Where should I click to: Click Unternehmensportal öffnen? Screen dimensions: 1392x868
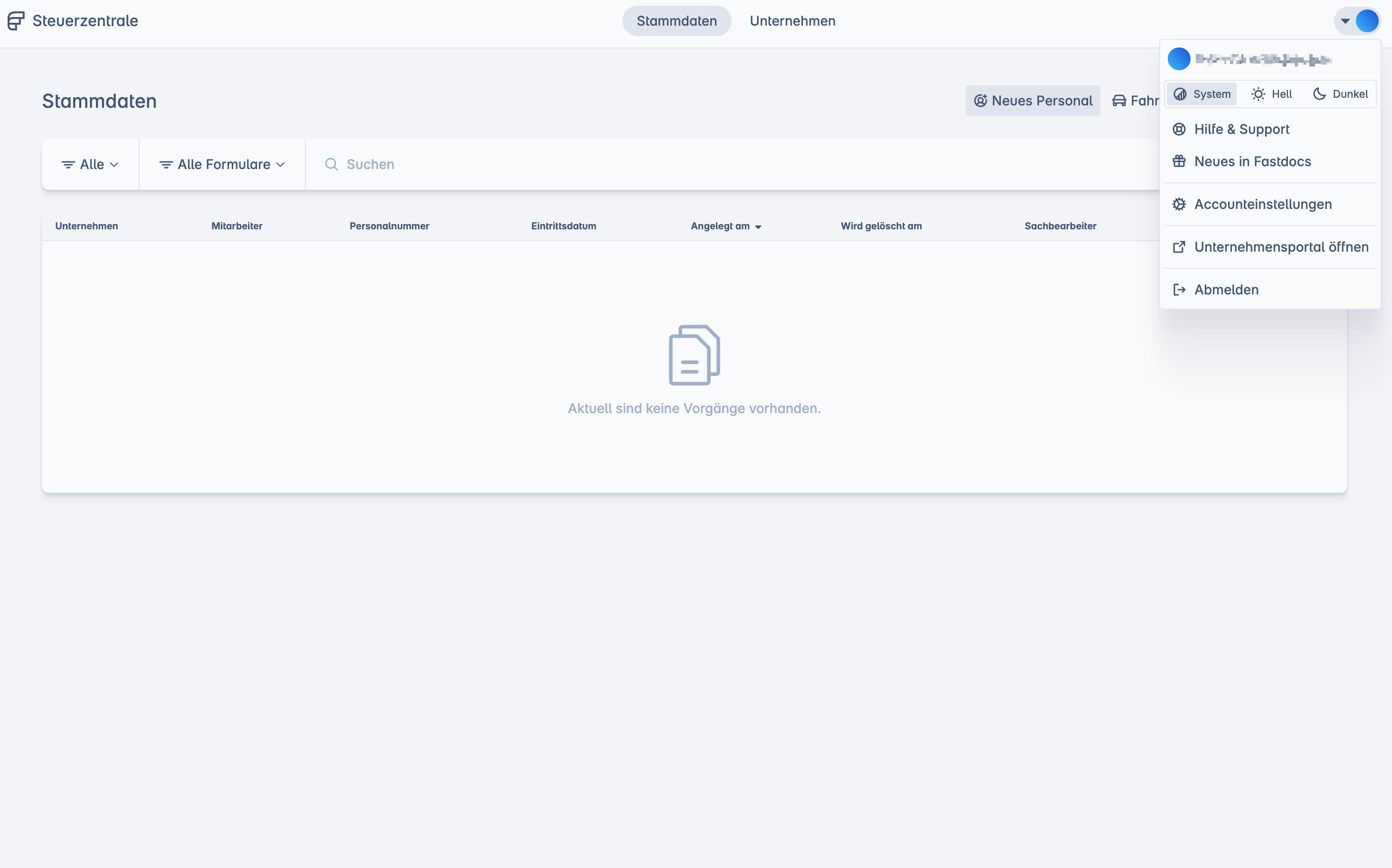click(1270, 247)
